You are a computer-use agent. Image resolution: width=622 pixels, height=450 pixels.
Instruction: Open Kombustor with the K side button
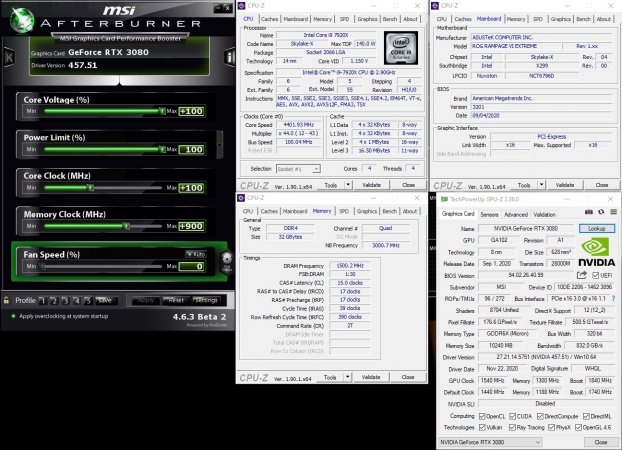pyautogui.click(x=9, y=58)
